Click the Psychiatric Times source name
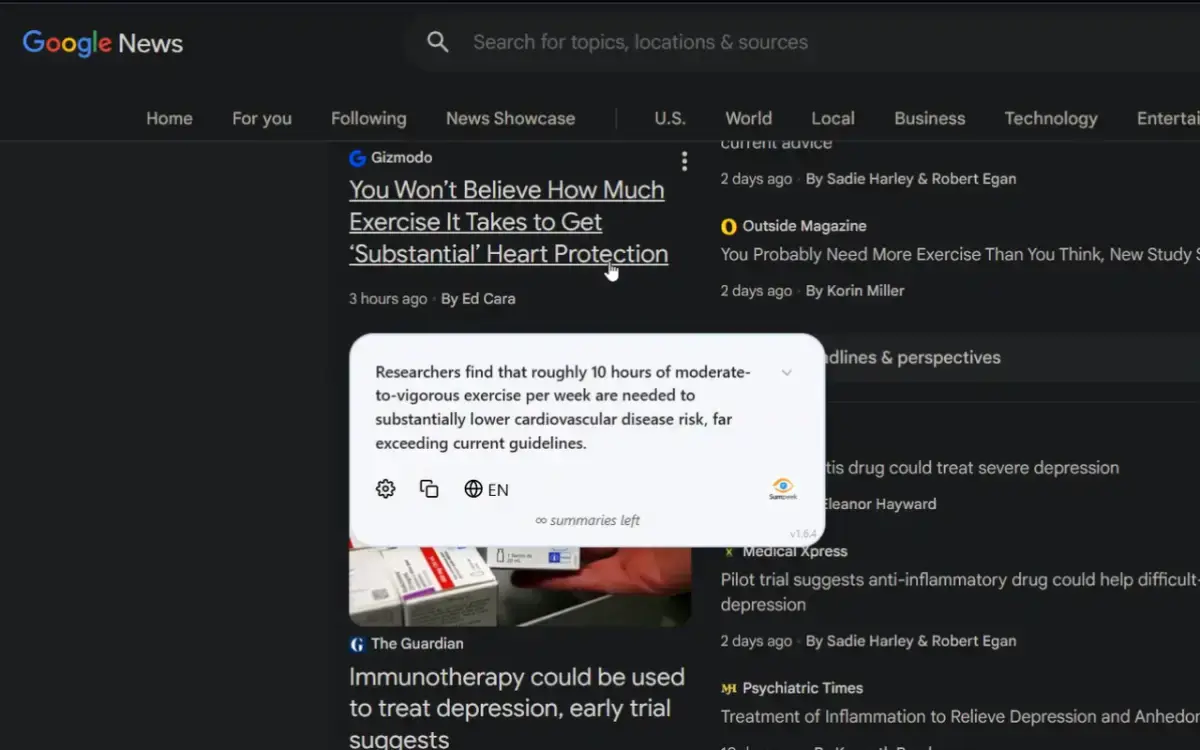 (x=803, y=688)
